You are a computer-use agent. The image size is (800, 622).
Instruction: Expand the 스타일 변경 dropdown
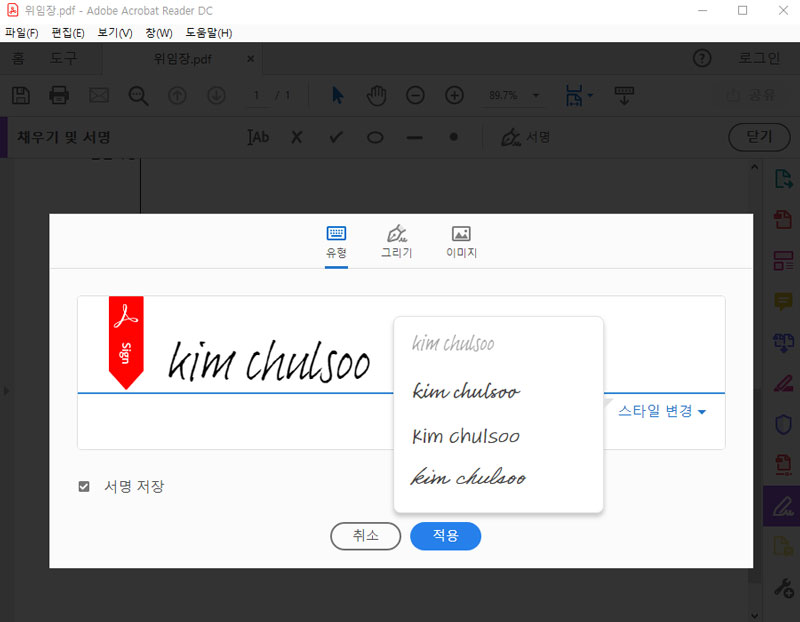coord(662,411)
